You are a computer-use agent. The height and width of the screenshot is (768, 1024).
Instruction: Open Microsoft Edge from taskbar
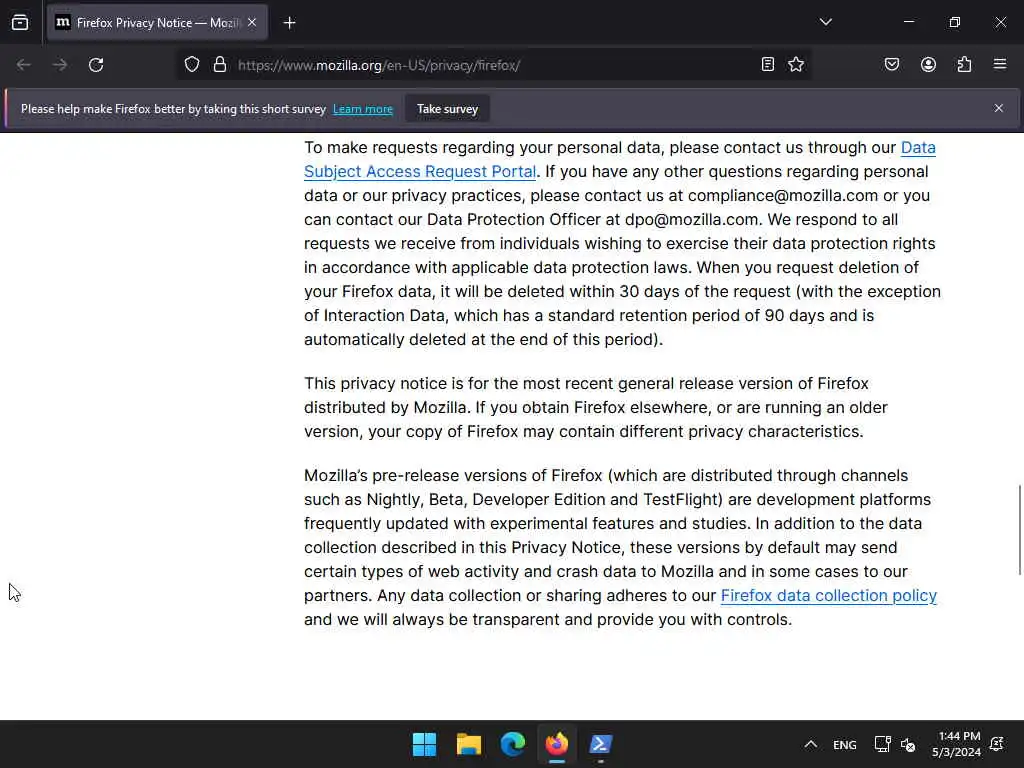coord(513,744)
